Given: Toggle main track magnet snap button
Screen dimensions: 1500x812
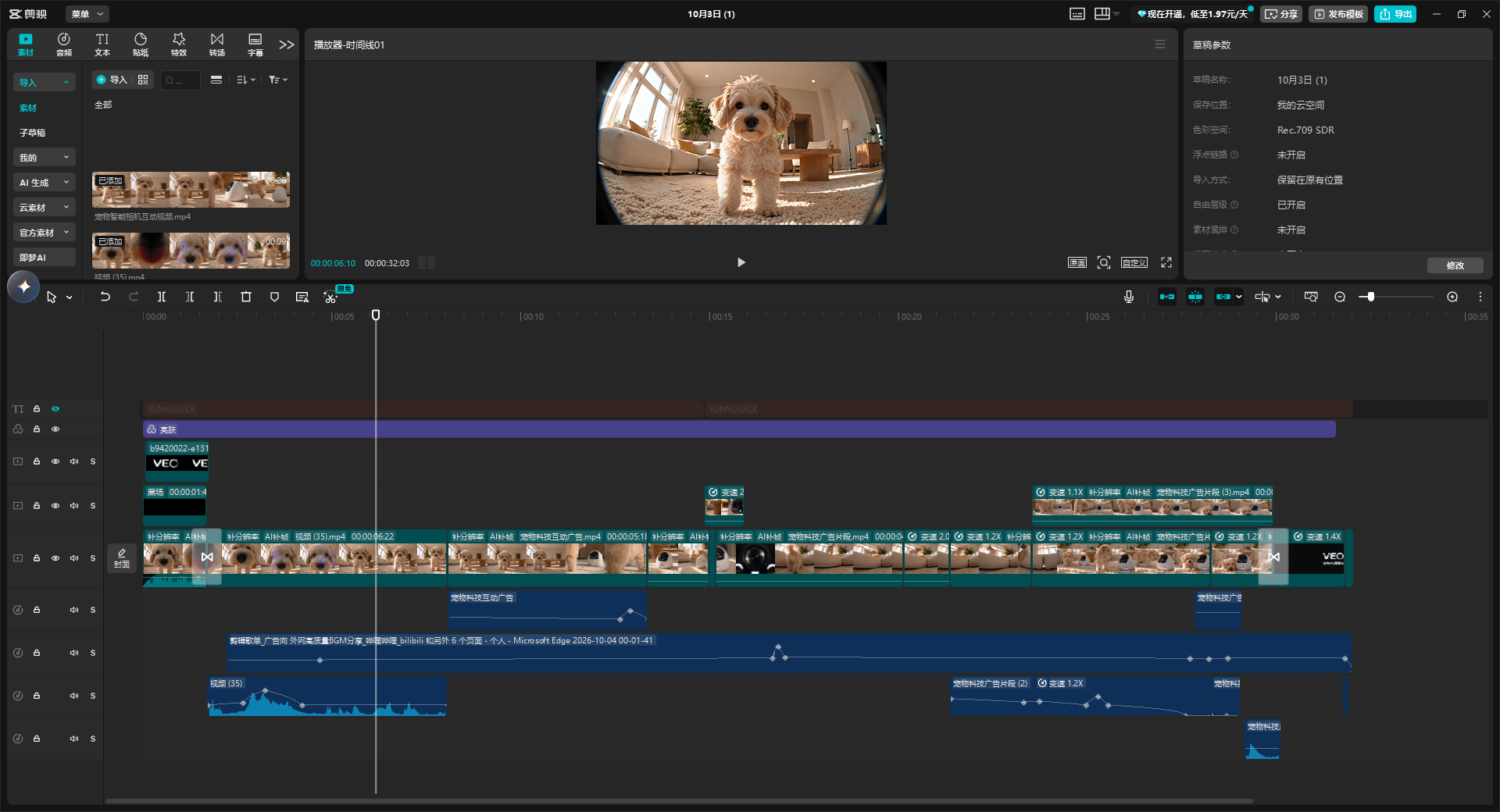Looking at the screenshot, I should [x=1167, y=297].
